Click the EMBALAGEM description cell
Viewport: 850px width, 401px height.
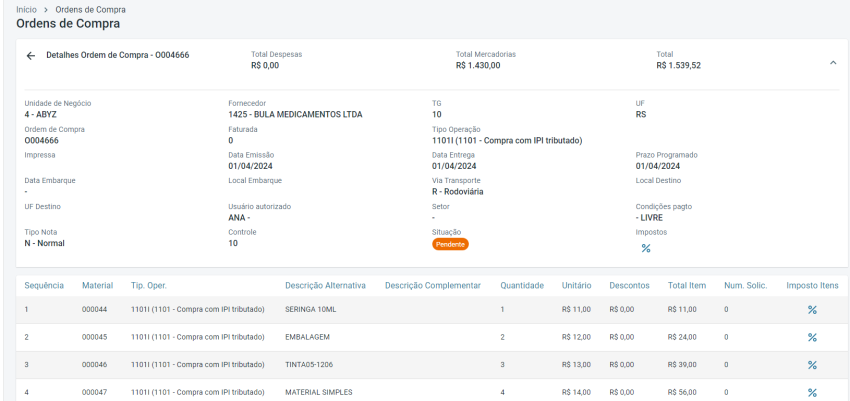[307, 337]
